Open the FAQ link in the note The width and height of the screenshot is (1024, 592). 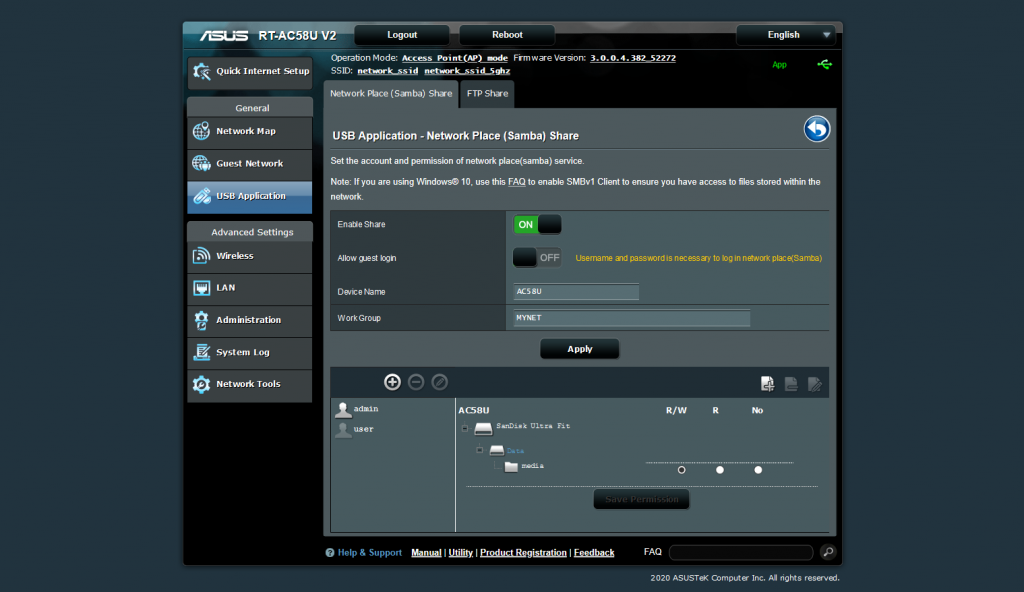tap(517, 182)
